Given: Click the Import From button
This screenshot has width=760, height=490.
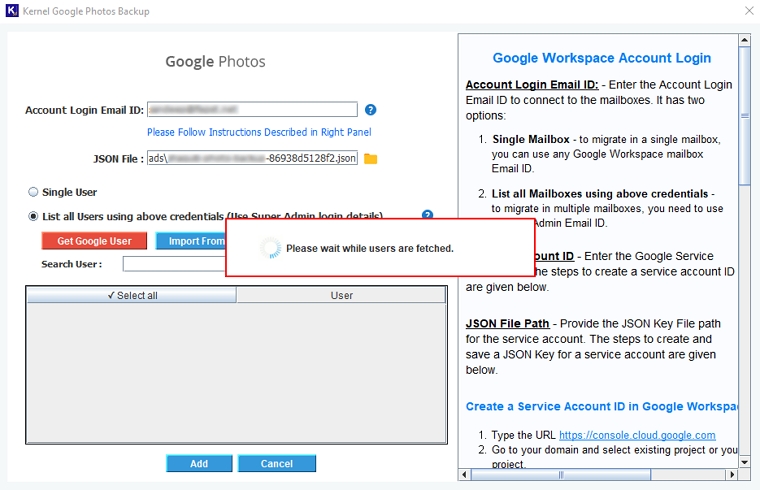Looking at the screenshot, I should 191,241.
